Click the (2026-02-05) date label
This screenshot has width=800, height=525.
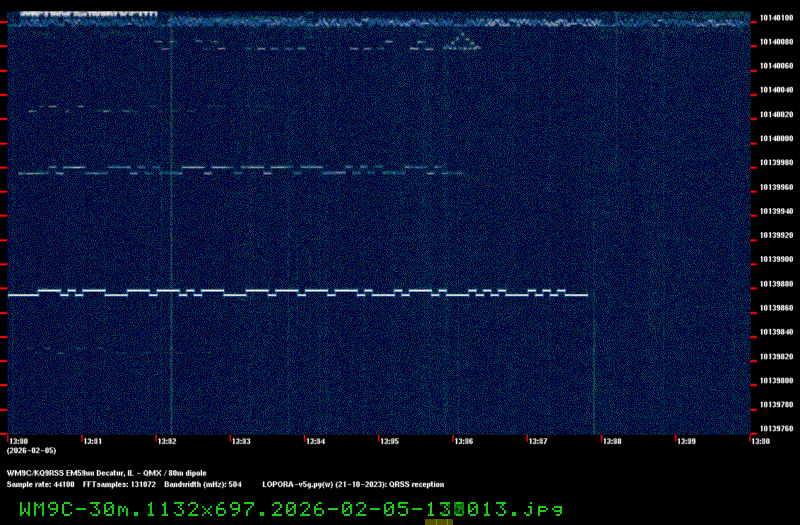click(30, 451)
